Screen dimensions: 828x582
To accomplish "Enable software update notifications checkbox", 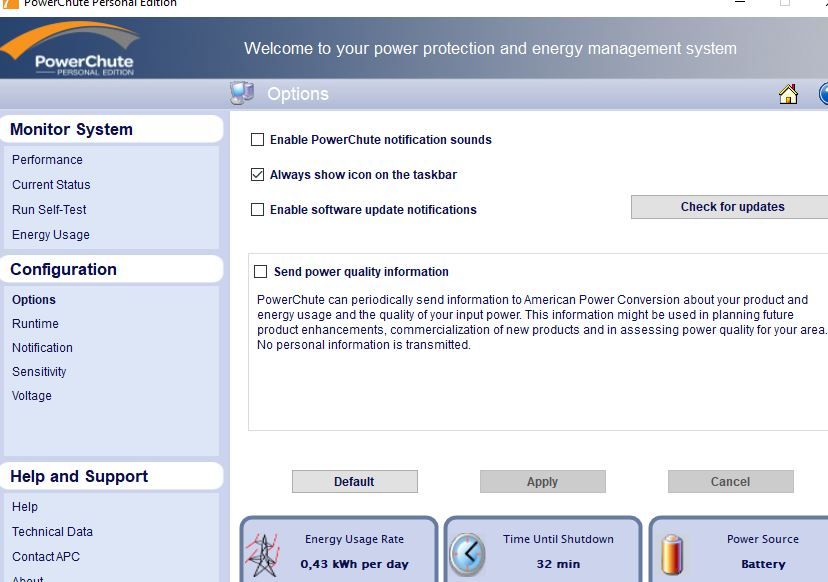I will 257,210.
